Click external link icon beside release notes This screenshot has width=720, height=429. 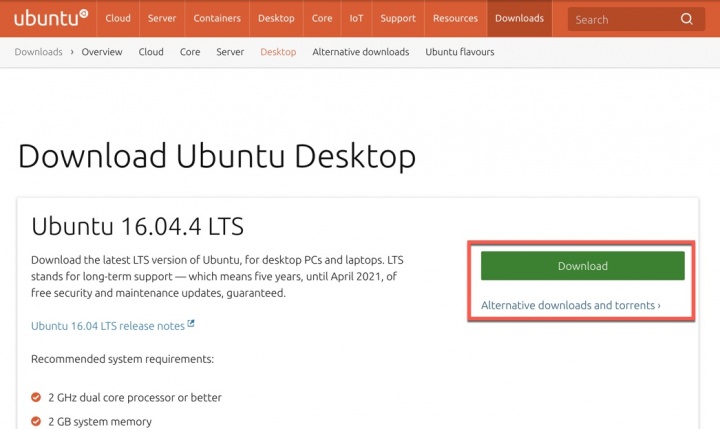pos(191,324)
